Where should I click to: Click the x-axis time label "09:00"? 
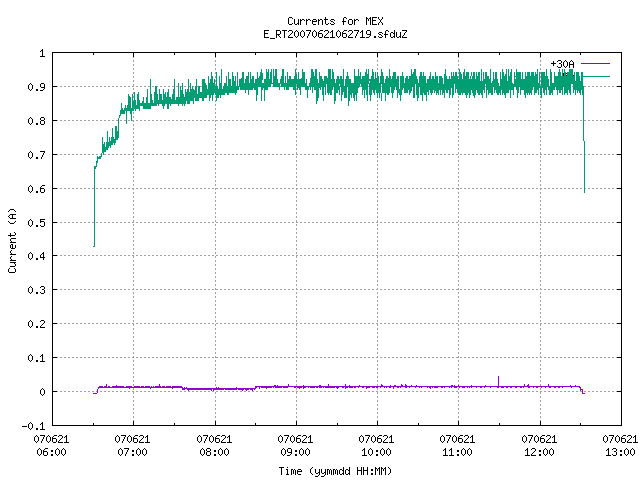tap(295, 452)
